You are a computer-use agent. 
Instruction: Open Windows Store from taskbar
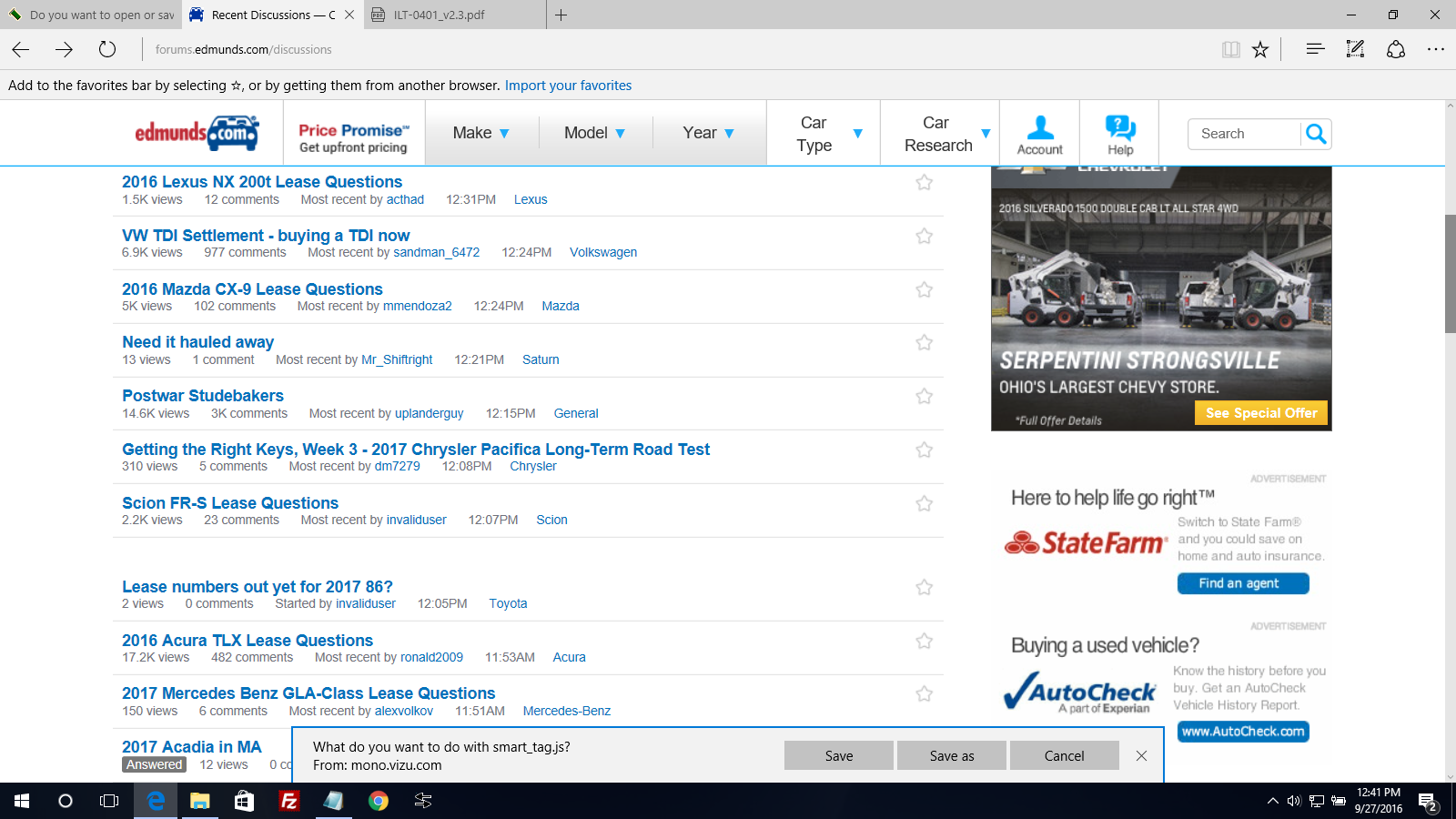click(x=244, y=801)
